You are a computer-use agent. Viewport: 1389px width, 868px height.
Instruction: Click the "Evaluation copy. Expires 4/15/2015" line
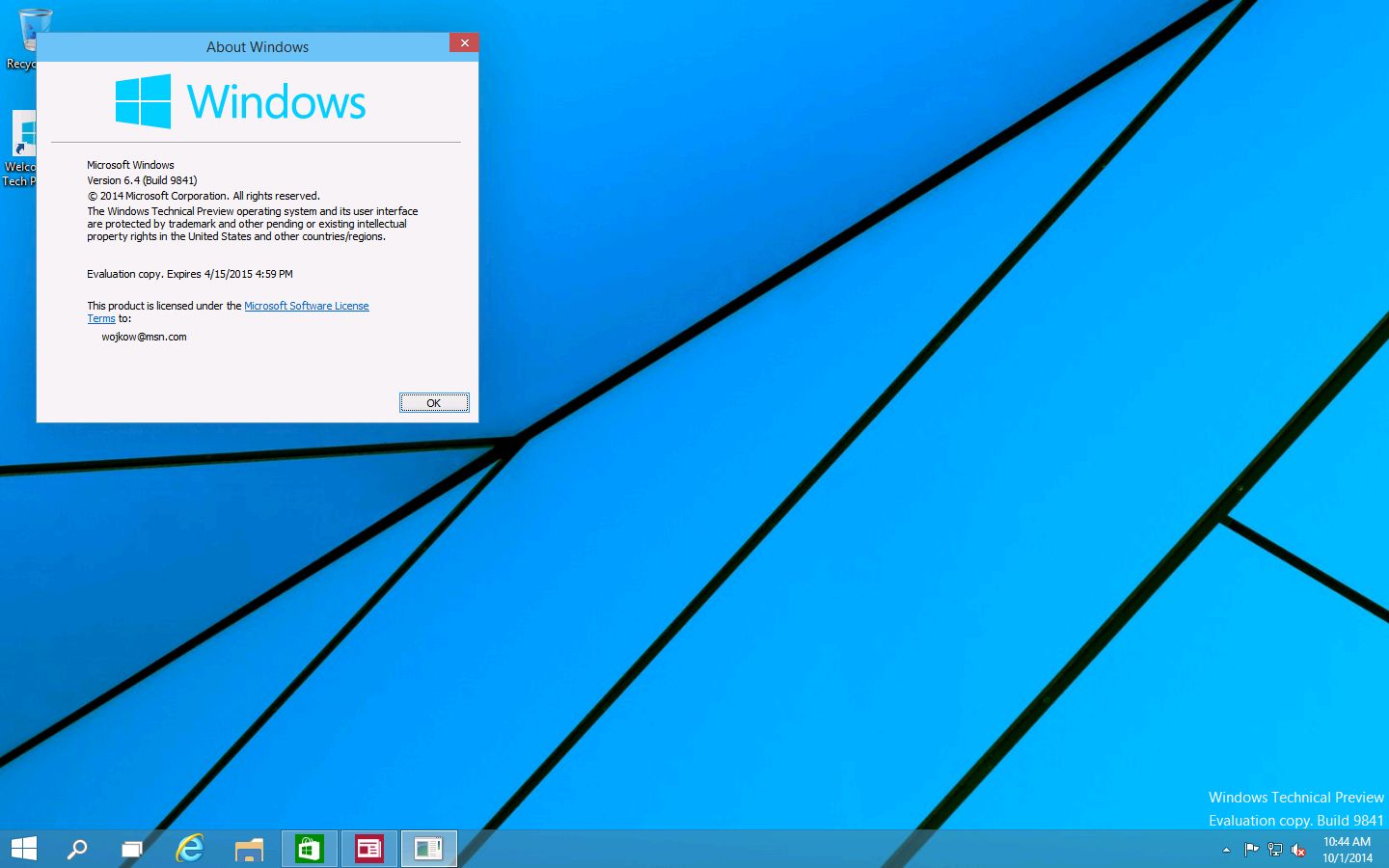pos(190,274)
